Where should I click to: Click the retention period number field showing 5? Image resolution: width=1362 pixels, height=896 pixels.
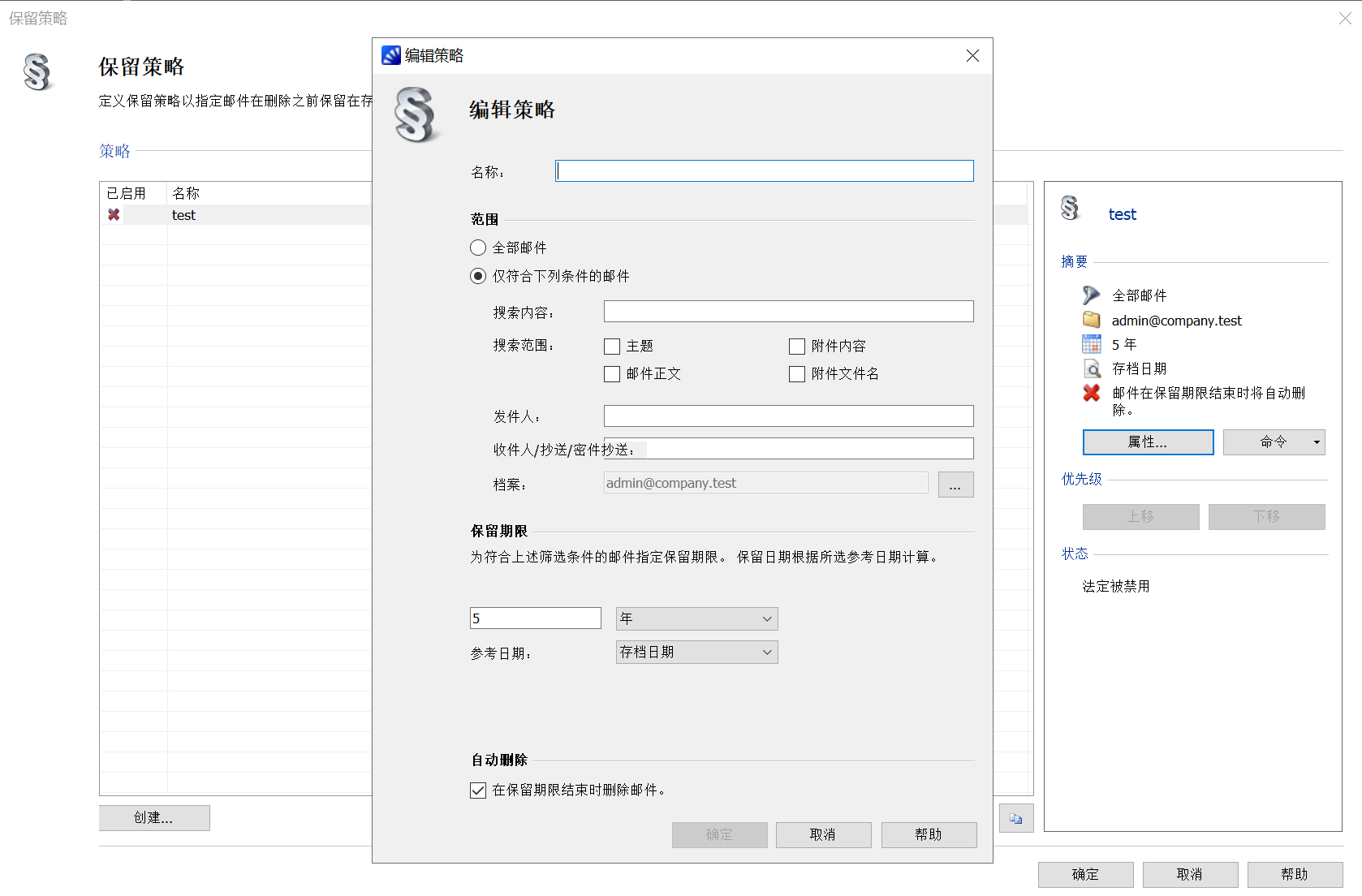(x=535, y=618)
